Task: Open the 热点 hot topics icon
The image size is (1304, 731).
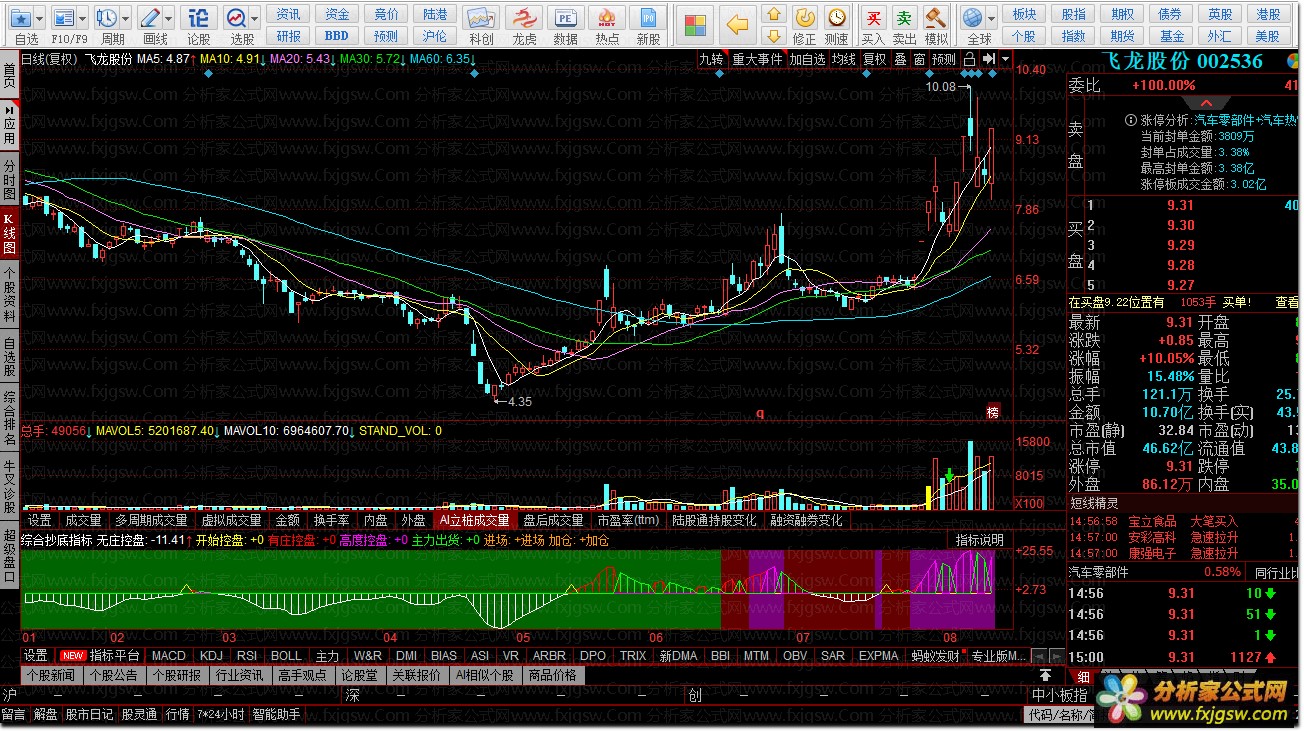Action: tap(607, 19)
